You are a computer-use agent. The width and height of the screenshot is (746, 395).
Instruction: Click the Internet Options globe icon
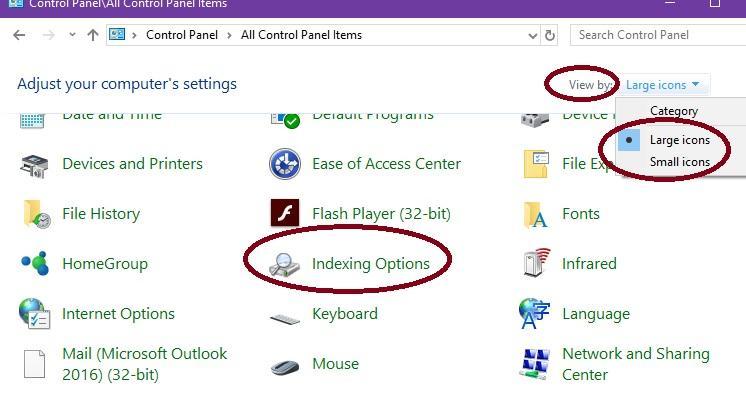click(x=34, y=313)
